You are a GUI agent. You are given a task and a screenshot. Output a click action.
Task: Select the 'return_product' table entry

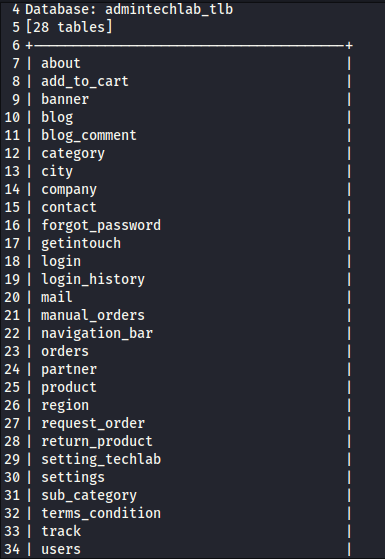coord(97,441)
